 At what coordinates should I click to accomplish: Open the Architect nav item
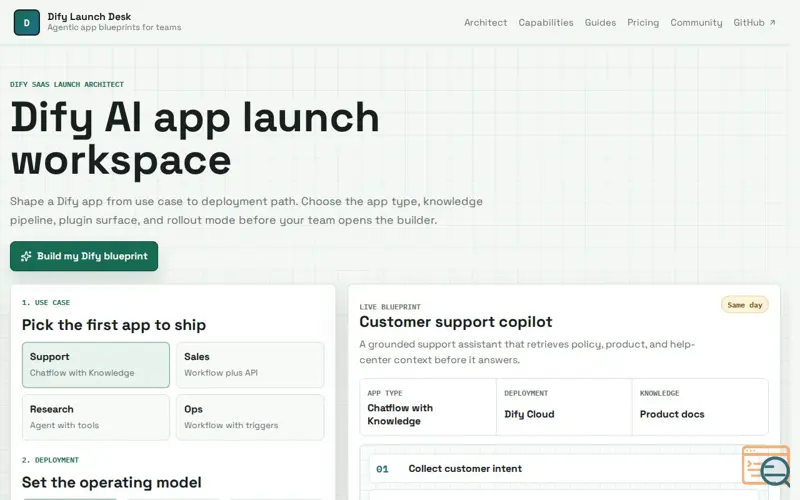(x=485, y=22)
